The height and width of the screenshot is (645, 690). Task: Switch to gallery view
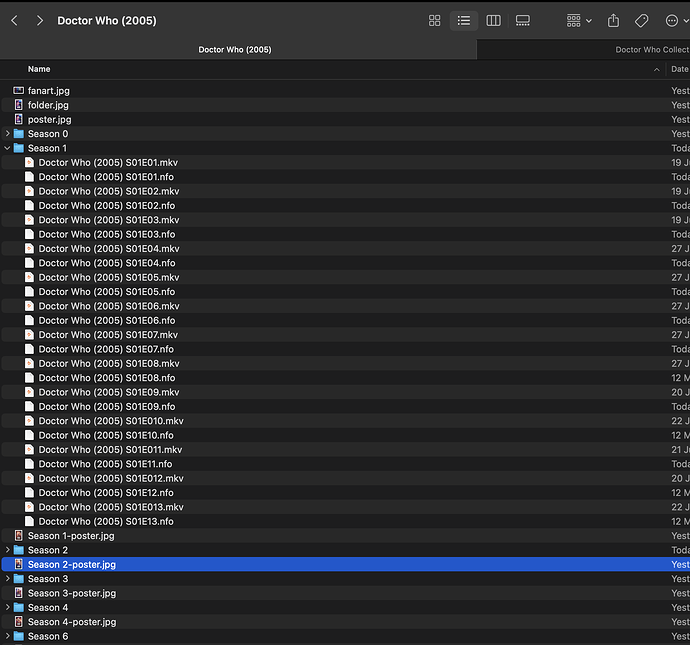523,21
